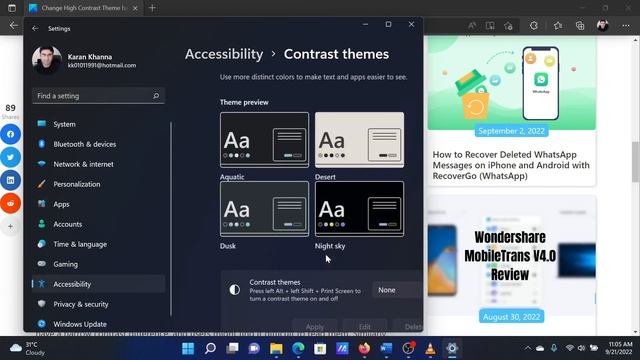Open taskbar Search
The height and width of the screenshot is (360, 640).
tap(210, 349)
